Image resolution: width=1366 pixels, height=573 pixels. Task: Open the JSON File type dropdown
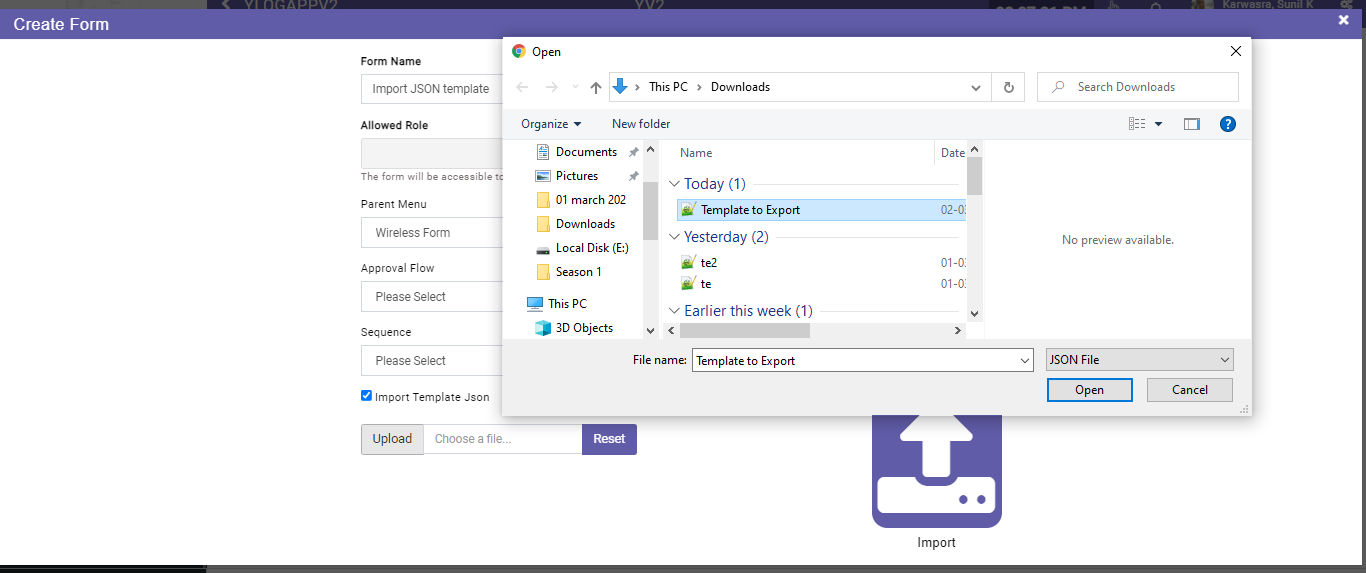[x=1140, y=360]
